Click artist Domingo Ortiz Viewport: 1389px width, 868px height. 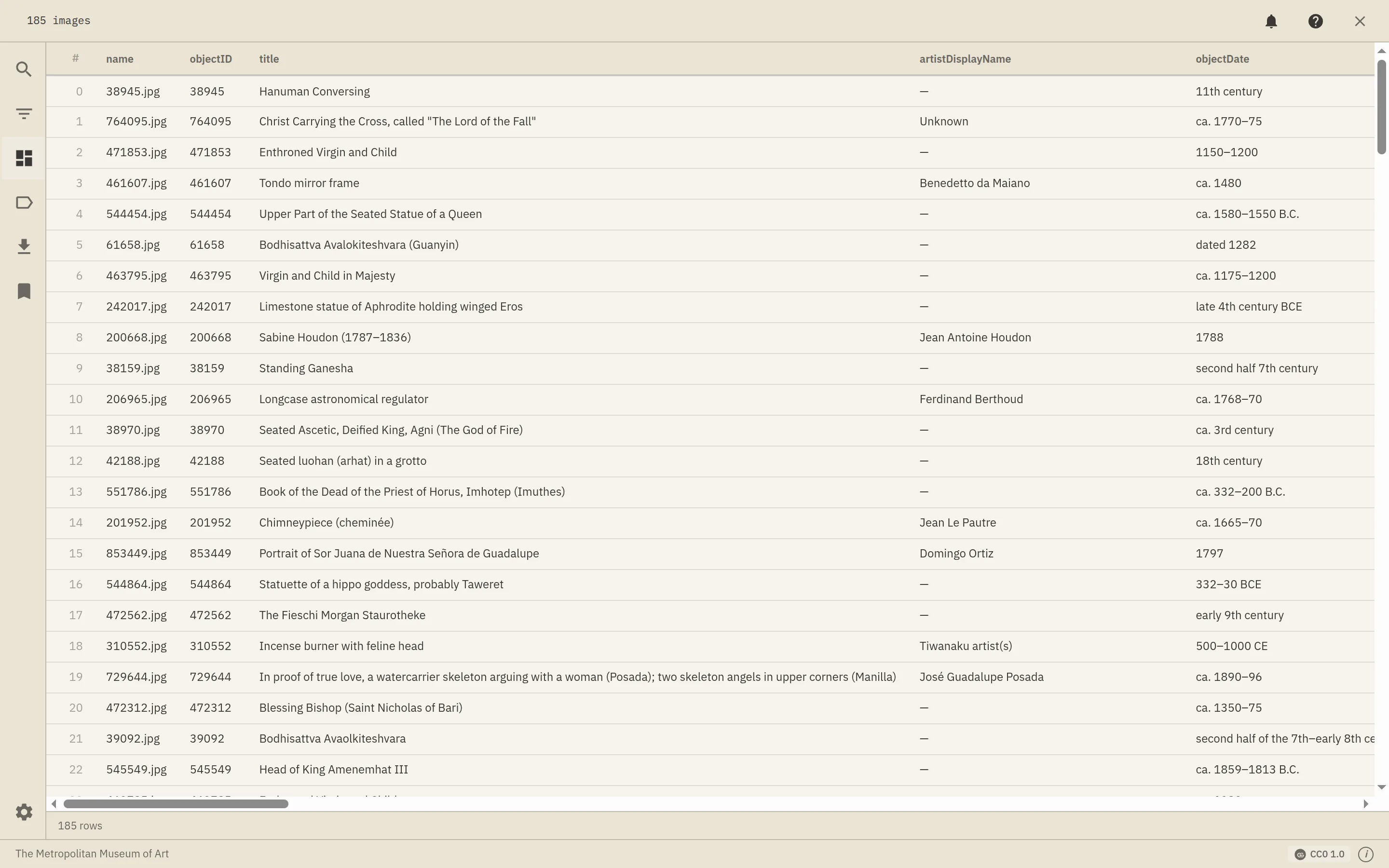956,554
